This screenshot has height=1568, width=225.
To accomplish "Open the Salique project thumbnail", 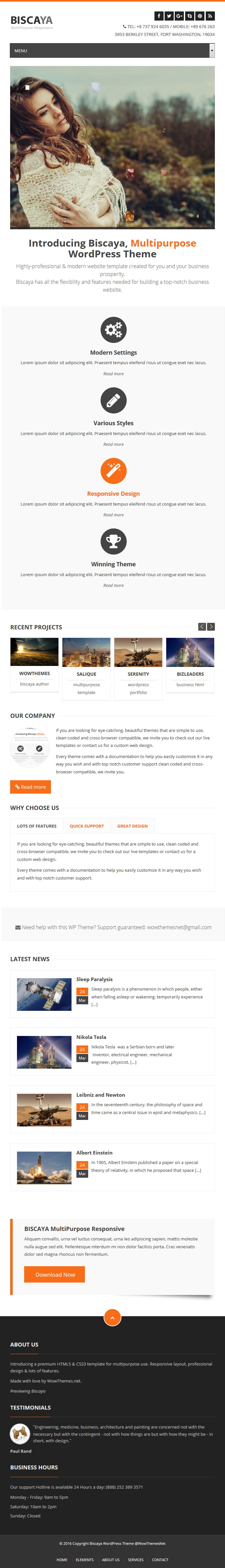I will point(86,652).
